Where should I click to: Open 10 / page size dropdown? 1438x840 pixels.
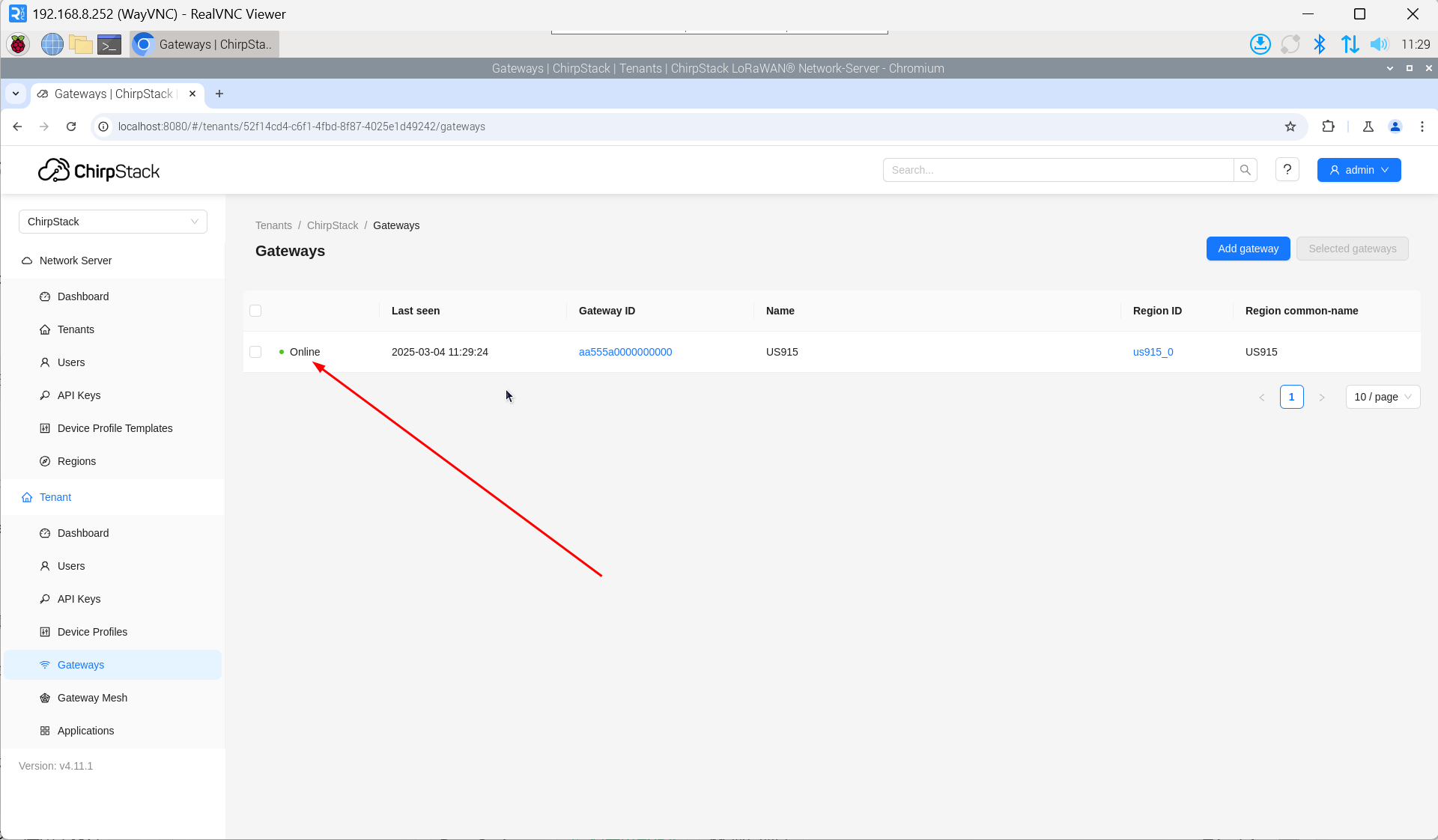[1382, 397]
